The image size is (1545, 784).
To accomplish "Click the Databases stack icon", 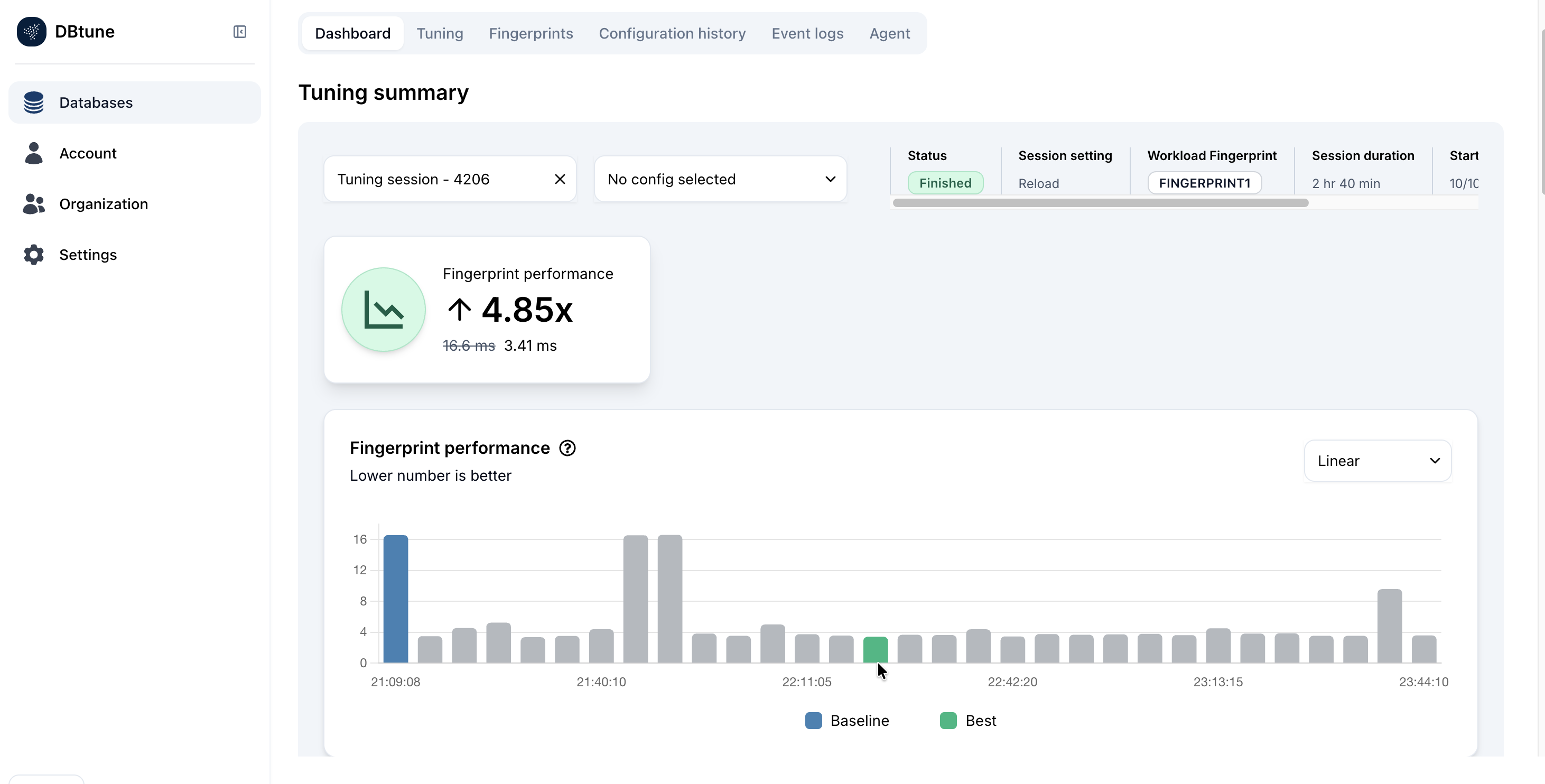I will [x=34, y=102].
